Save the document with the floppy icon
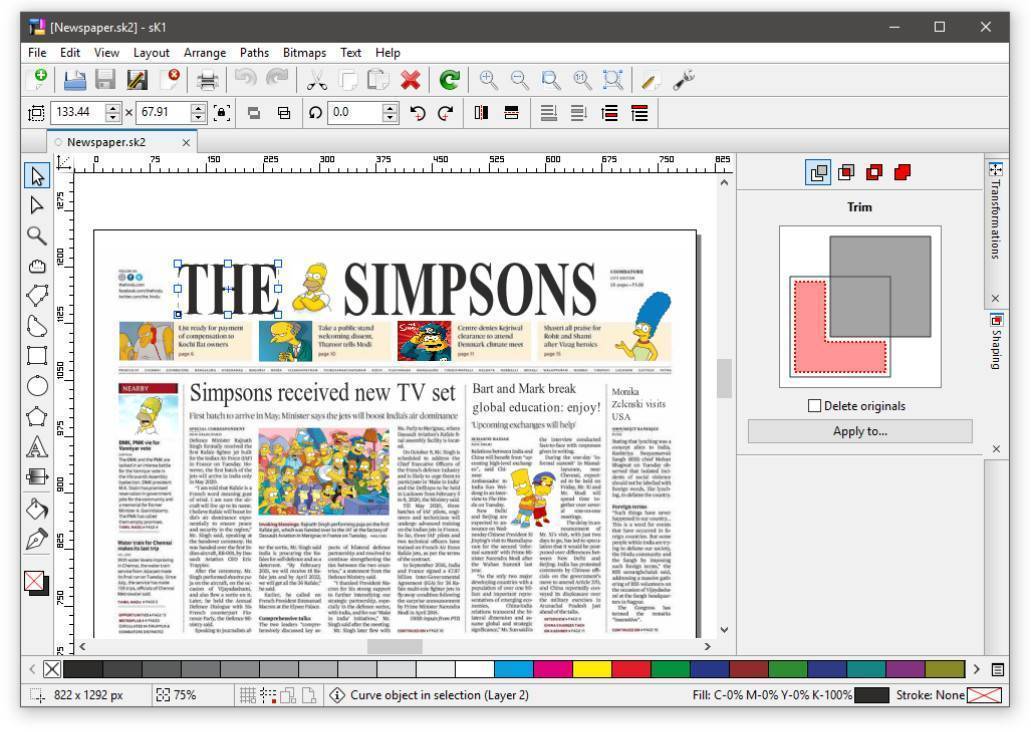 tap(105, 80)
